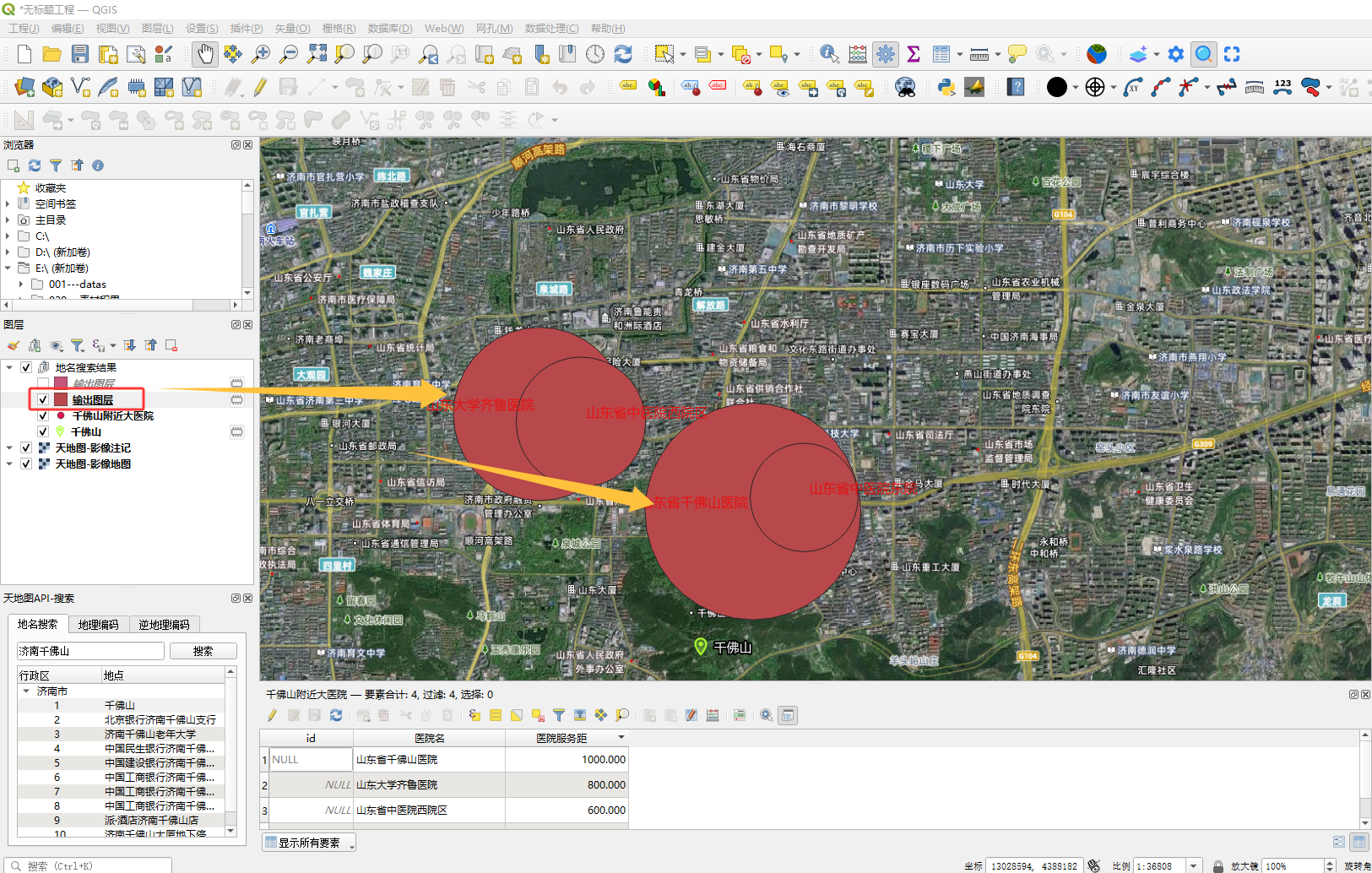Toggle visibility of 天地图-影像注记 layer

[x=26, y=447]
